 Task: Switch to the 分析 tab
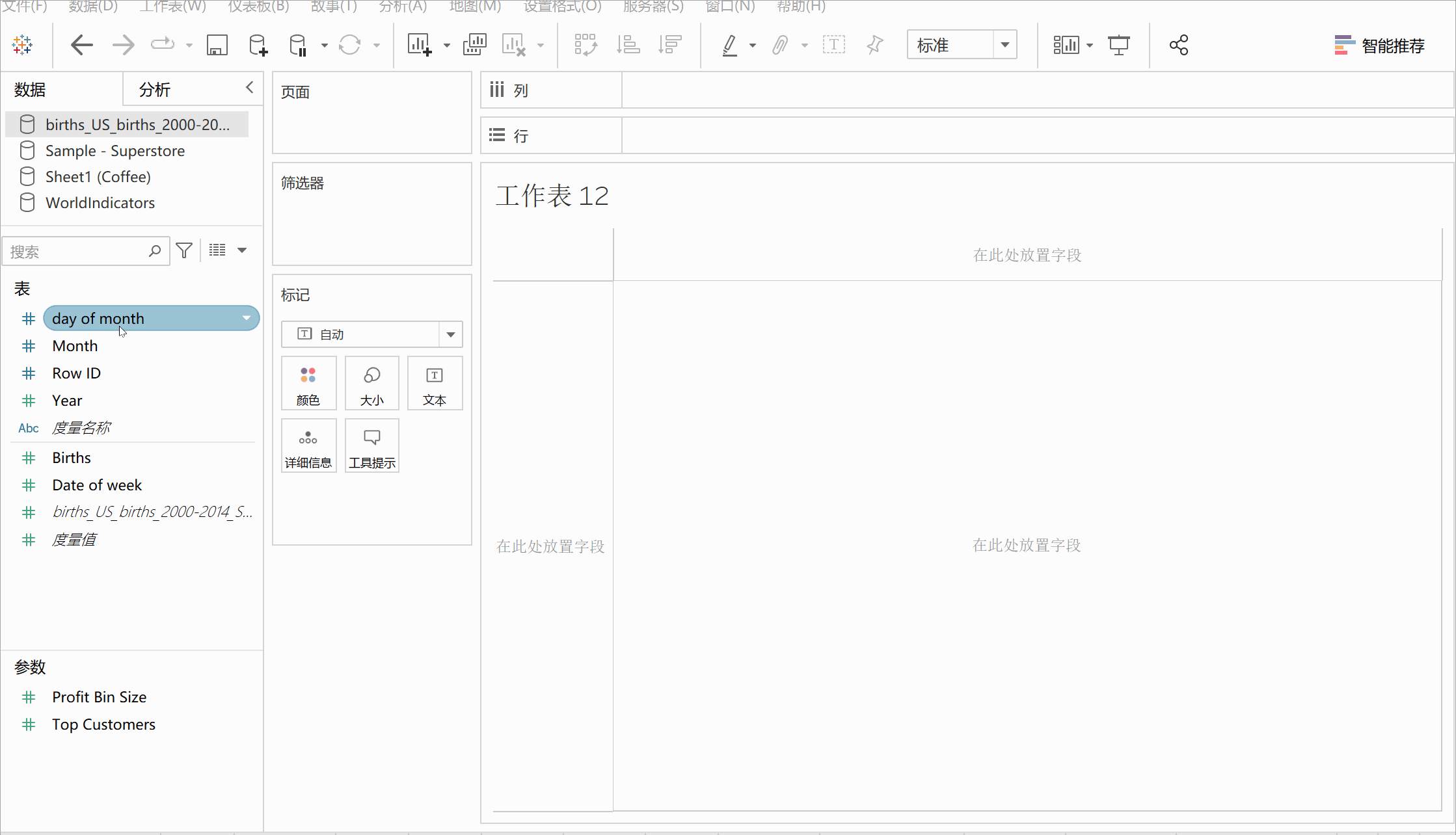pos(155,90)
